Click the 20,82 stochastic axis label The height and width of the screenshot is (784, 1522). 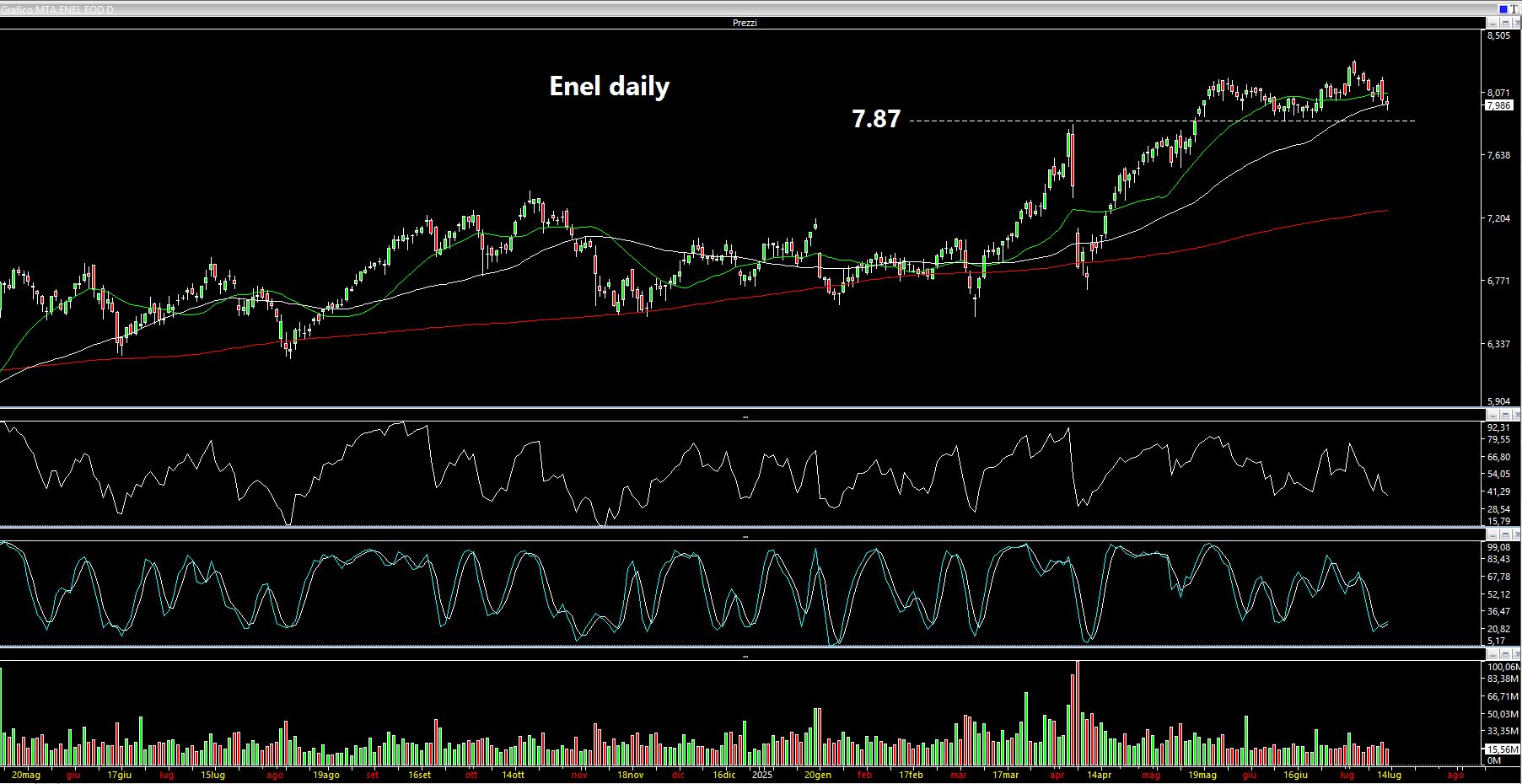(x=1498, y=629)
